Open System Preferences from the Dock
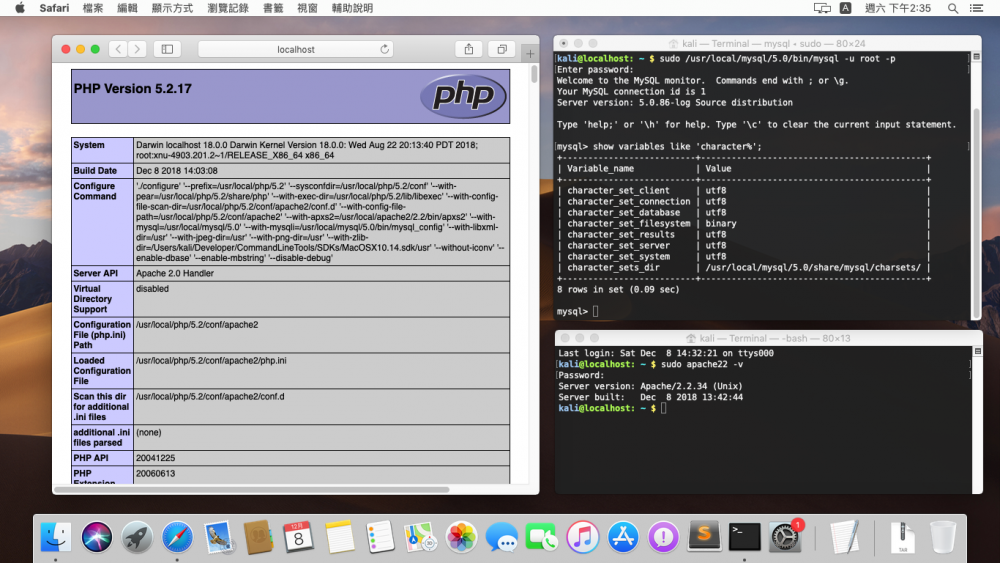This screenshot has height=563, width=1000. point(785,537)
